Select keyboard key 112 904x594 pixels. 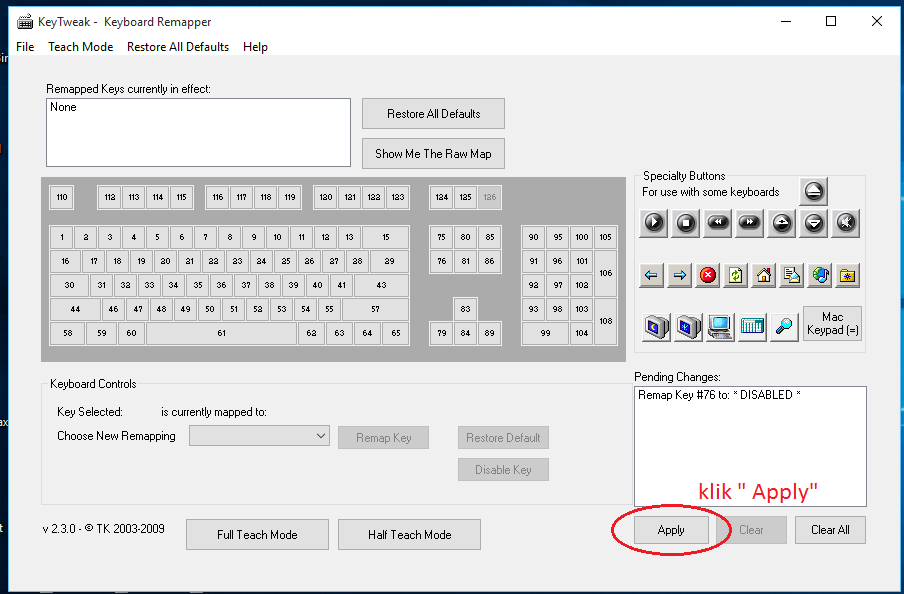point(110,197)
